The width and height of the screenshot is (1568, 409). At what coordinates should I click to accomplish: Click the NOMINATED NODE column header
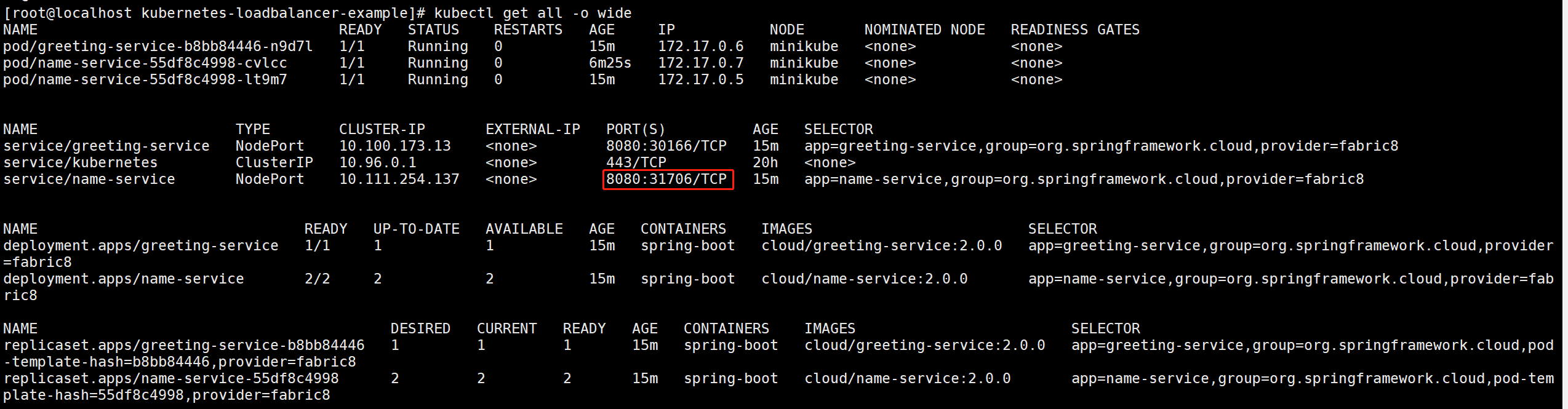tap(924, 30)
